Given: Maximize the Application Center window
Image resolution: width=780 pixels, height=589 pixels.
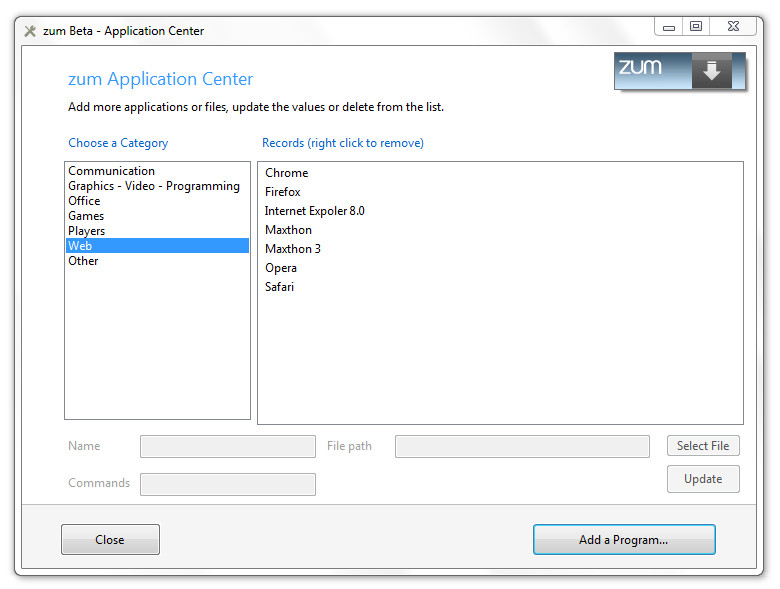Looking at the screenshot, I should [x=696, y=26].
